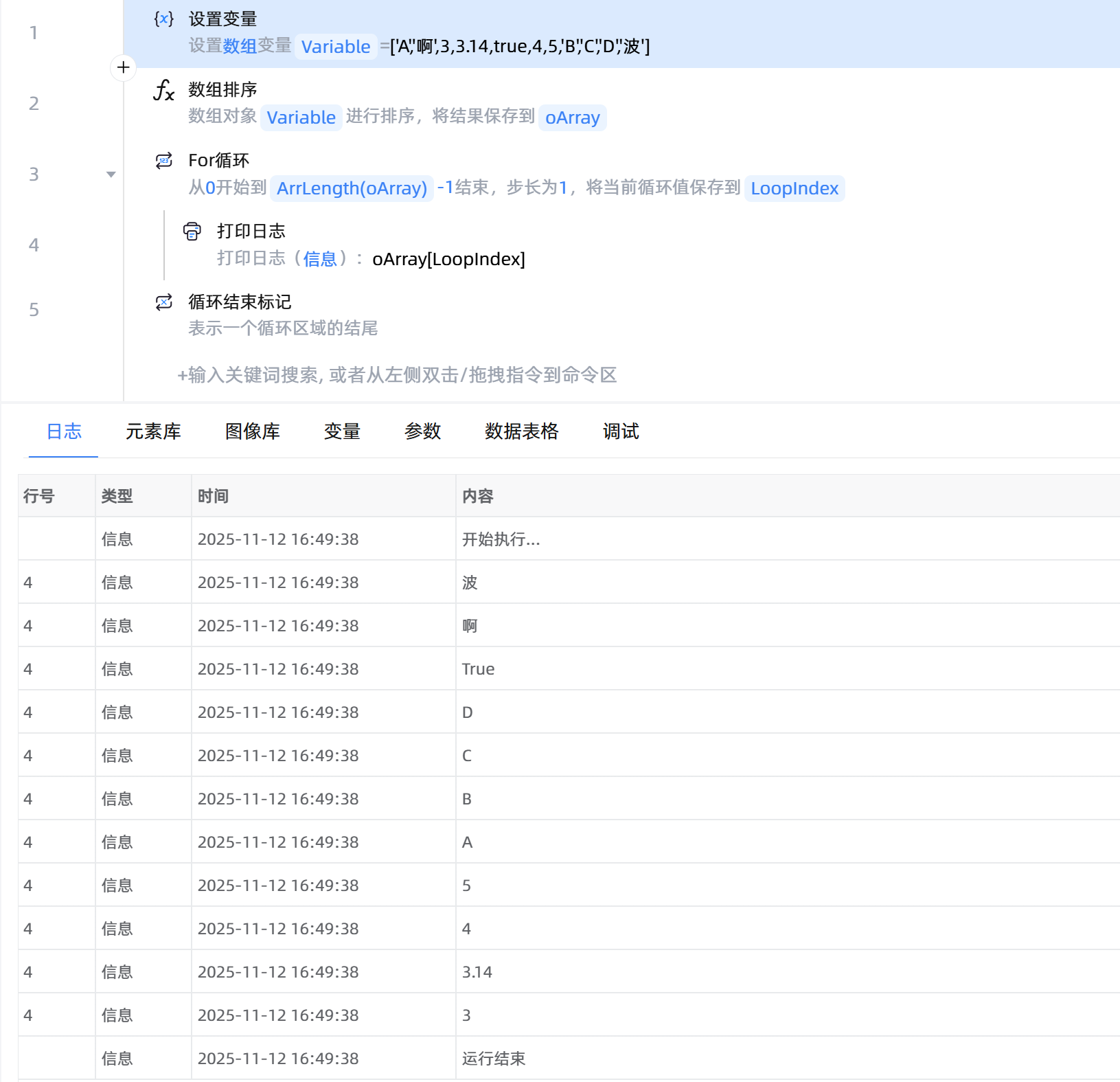The height and width of the screenshot is (1082, 1120).
Task: Click the oArray output variable tag
Action: (x=572, y=117)
